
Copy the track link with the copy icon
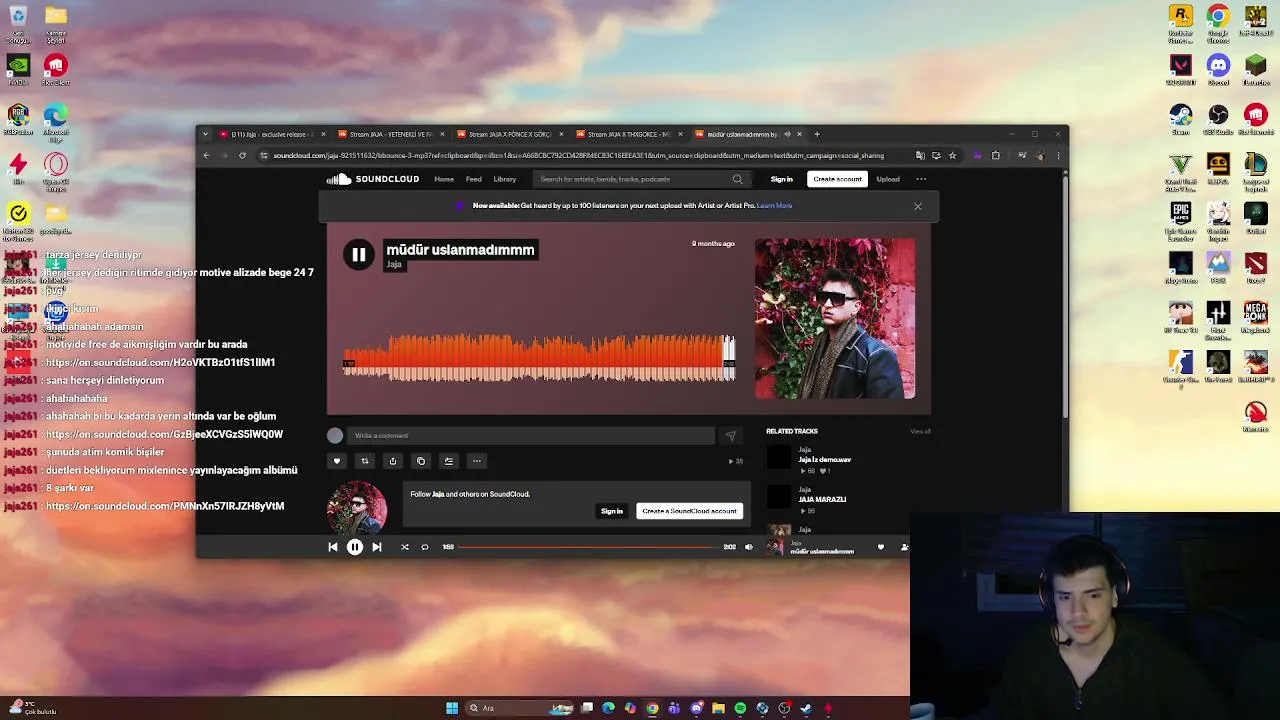pos(421,461)
